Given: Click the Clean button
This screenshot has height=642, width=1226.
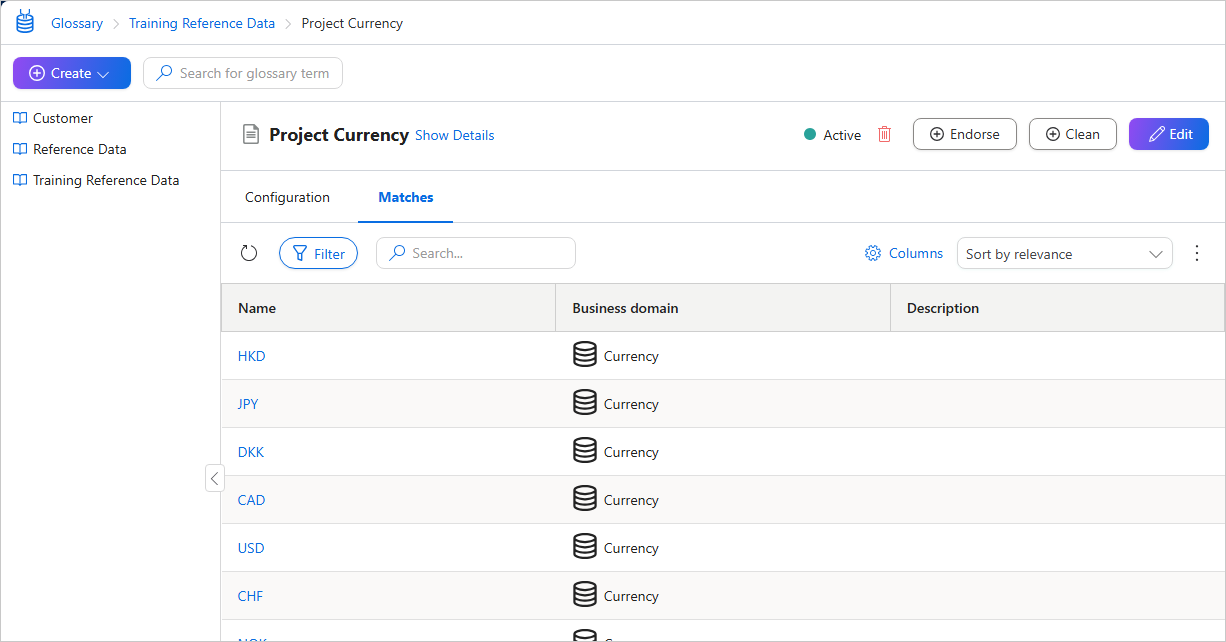Looking at the screenshot, I should tap(1073, 134).
